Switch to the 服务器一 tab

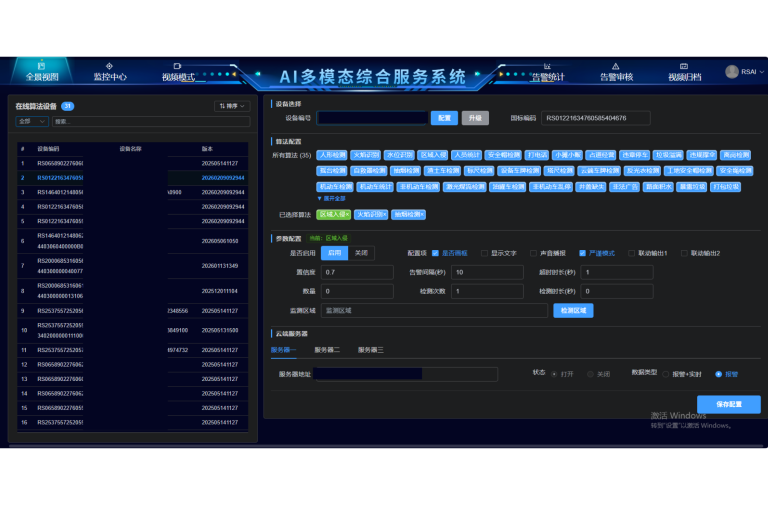(x=283, y=350)
